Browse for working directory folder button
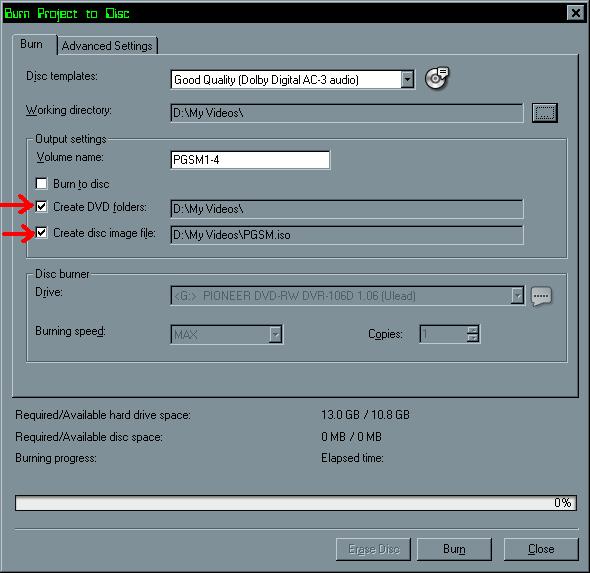 click(x=544, y=112)
